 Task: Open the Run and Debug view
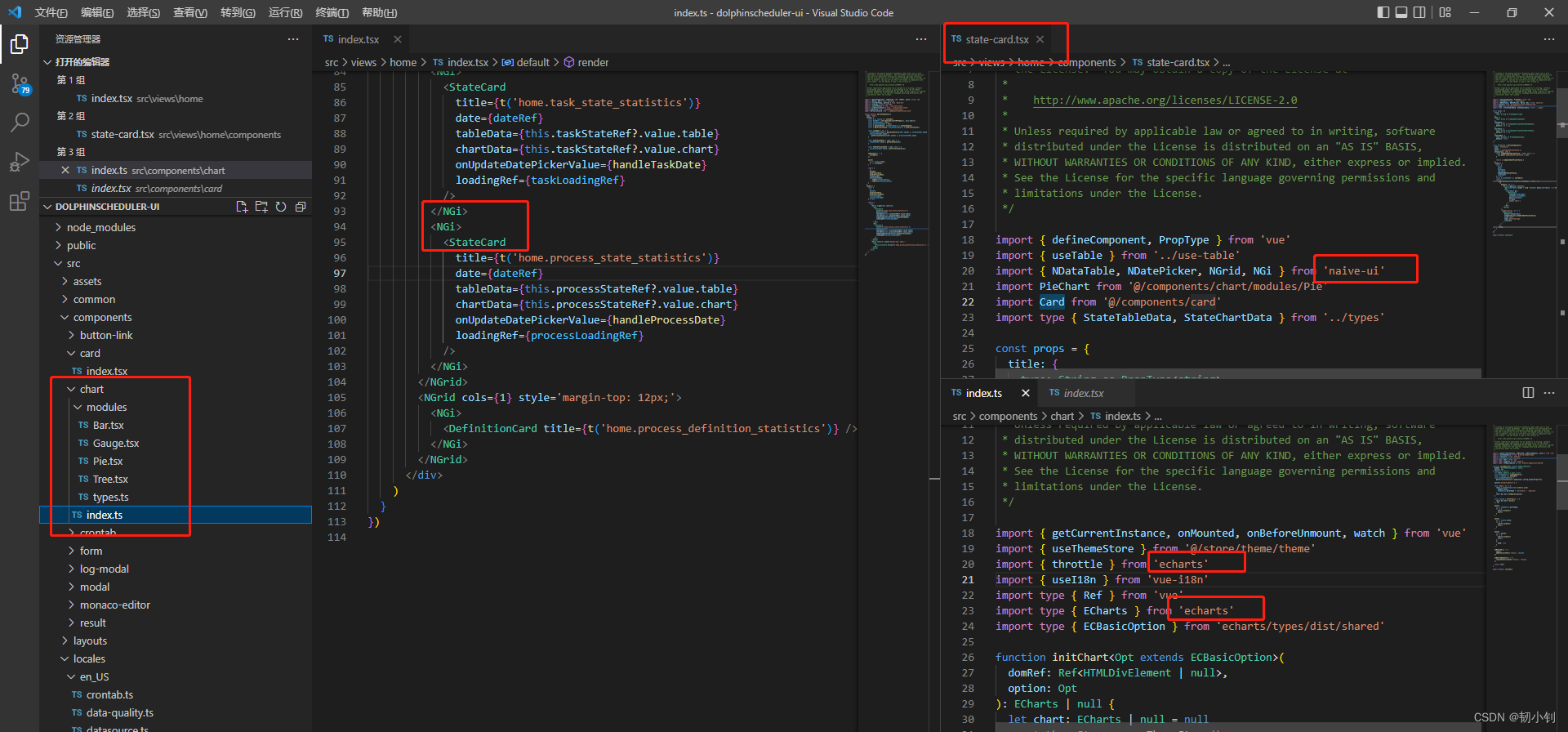coord(20,162)
